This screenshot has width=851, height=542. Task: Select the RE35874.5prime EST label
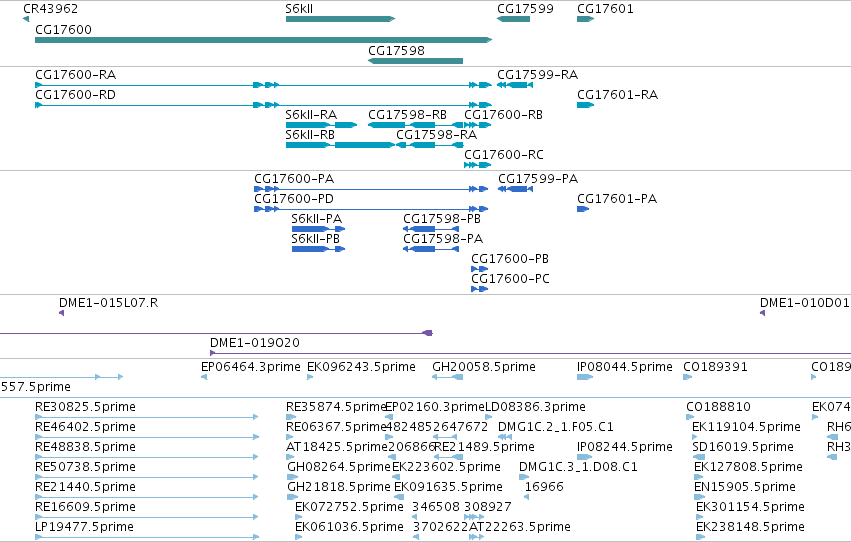click(336, 407)
